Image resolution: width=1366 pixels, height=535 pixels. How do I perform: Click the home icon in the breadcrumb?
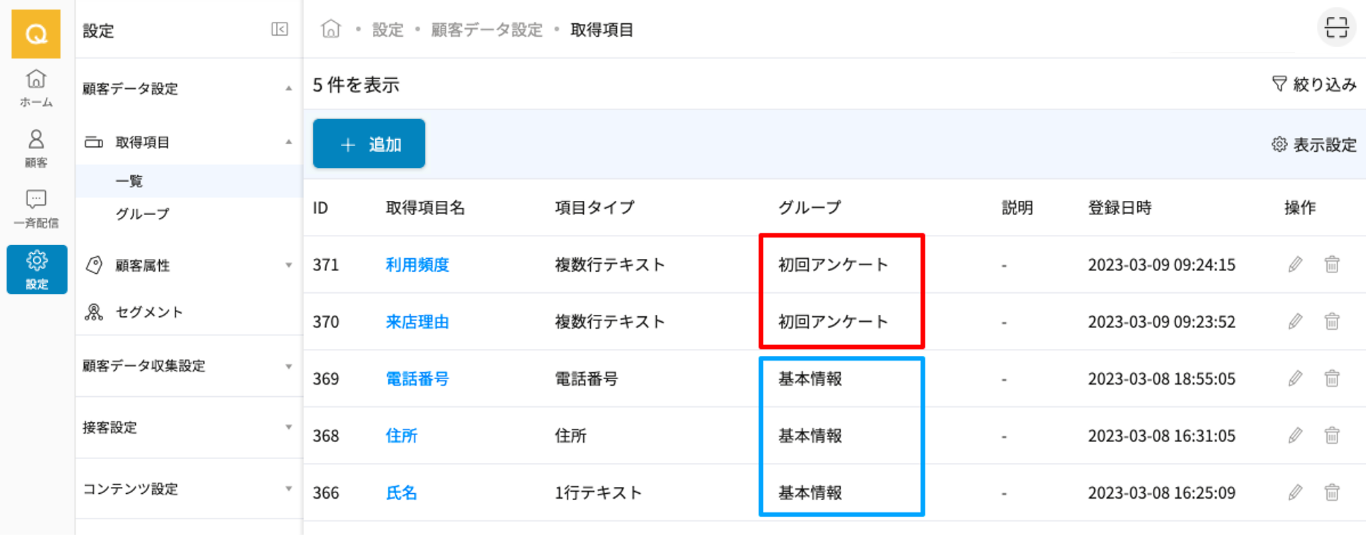pyautogui.click(x=331, y=29)
